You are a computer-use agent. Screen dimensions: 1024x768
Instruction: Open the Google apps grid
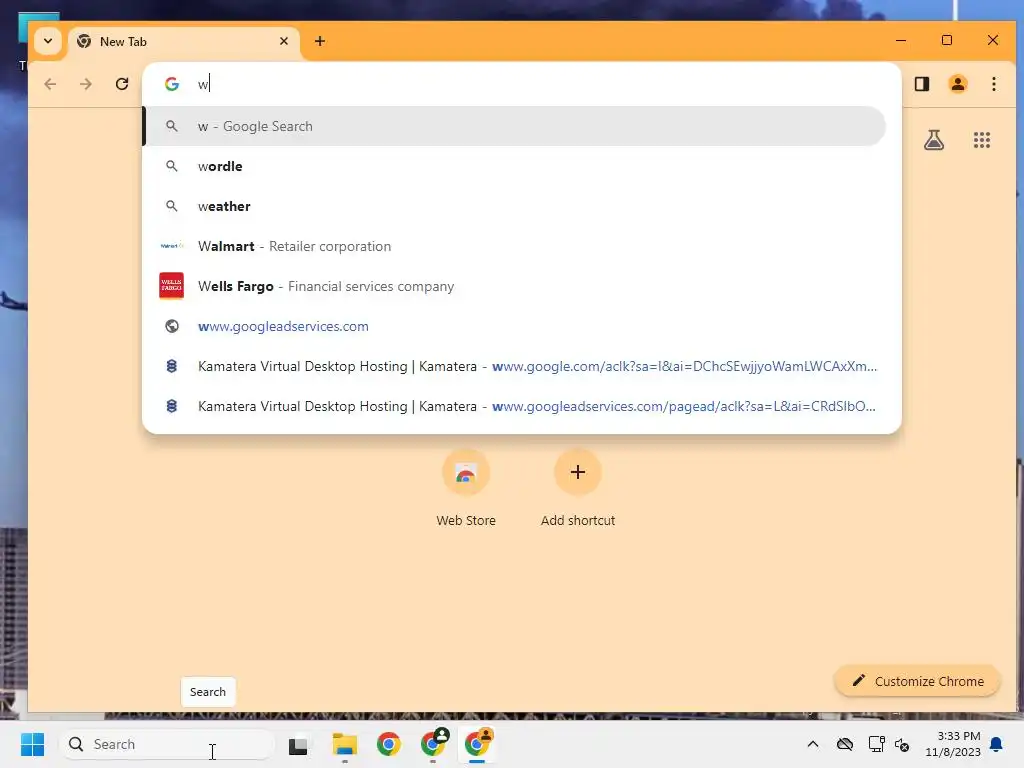[x=982, y=140]
